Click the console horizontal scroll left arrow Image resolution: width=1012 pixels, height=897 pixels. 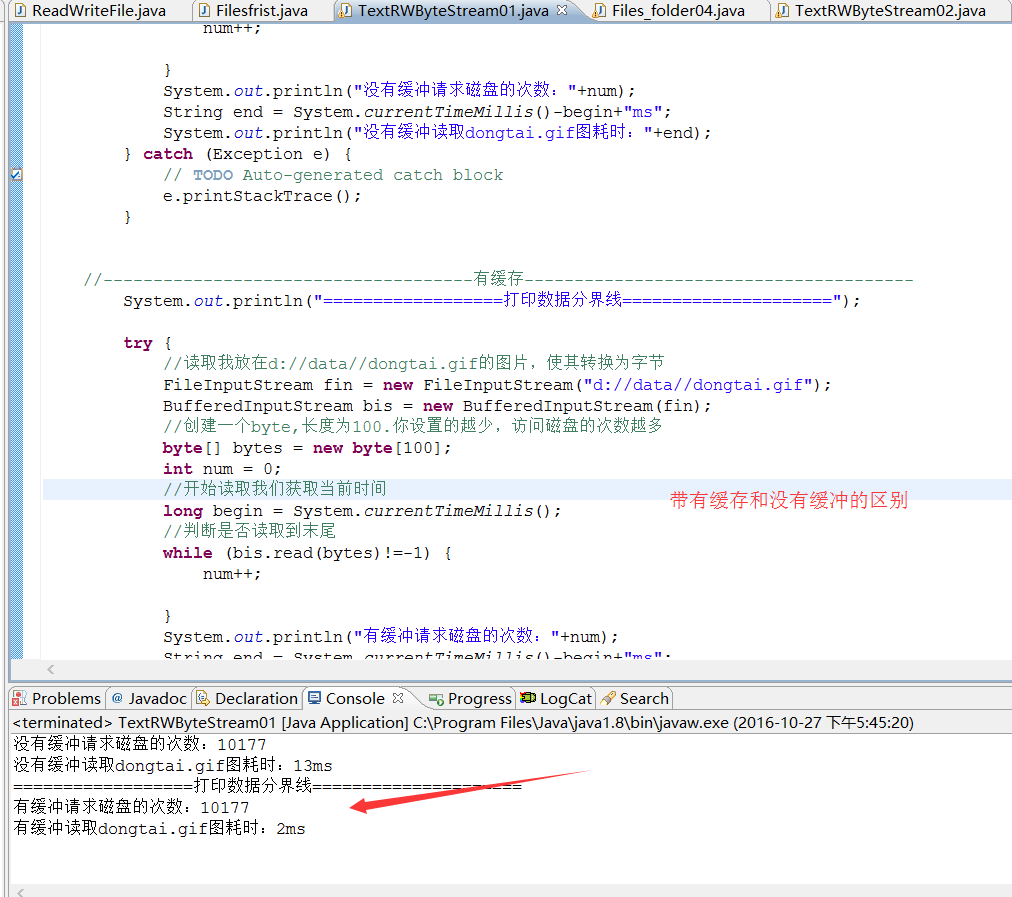click(21, 892)
